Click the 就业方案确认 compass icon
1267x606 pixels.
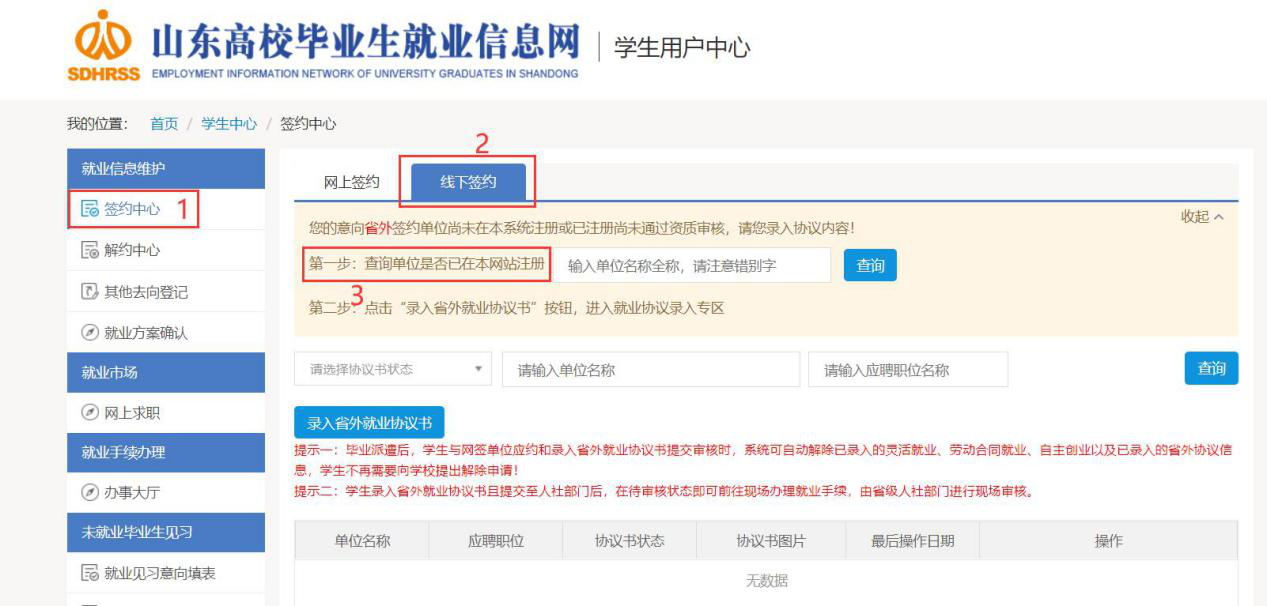[89, 333]
